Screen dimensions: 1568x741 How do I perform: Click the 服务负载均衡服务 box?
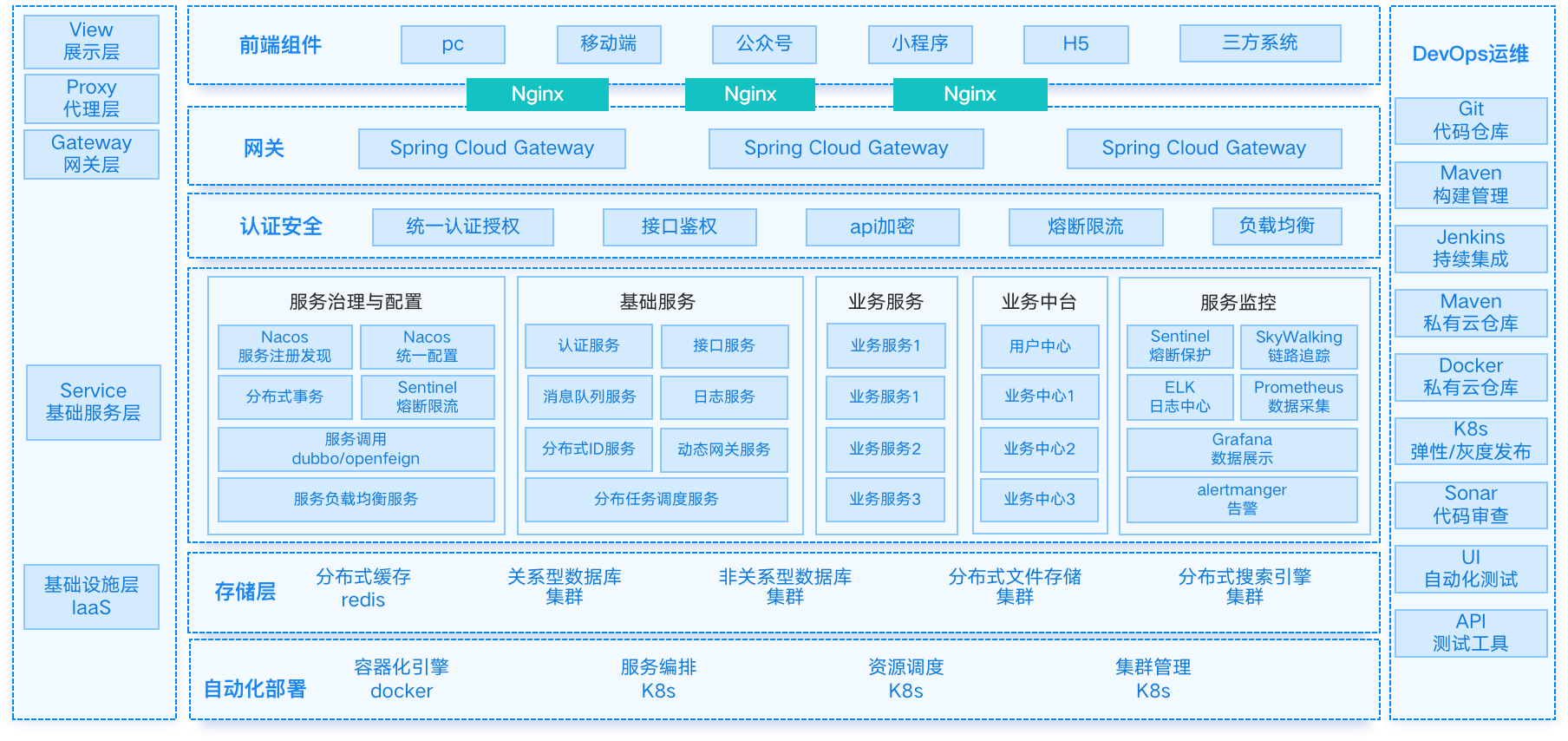point(356,500)
